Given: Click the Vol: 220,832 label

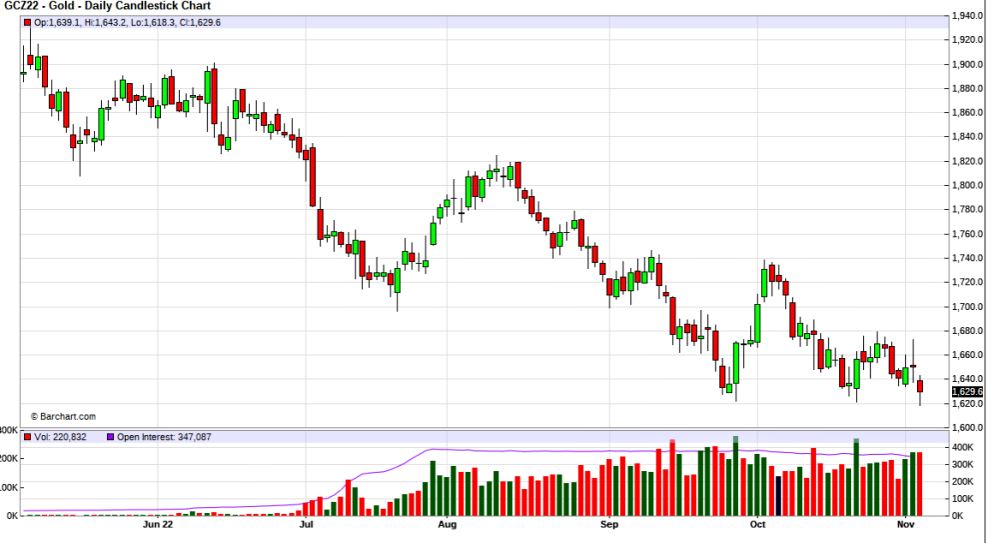Looking at the screenshot, I should [x=61, y=437].
